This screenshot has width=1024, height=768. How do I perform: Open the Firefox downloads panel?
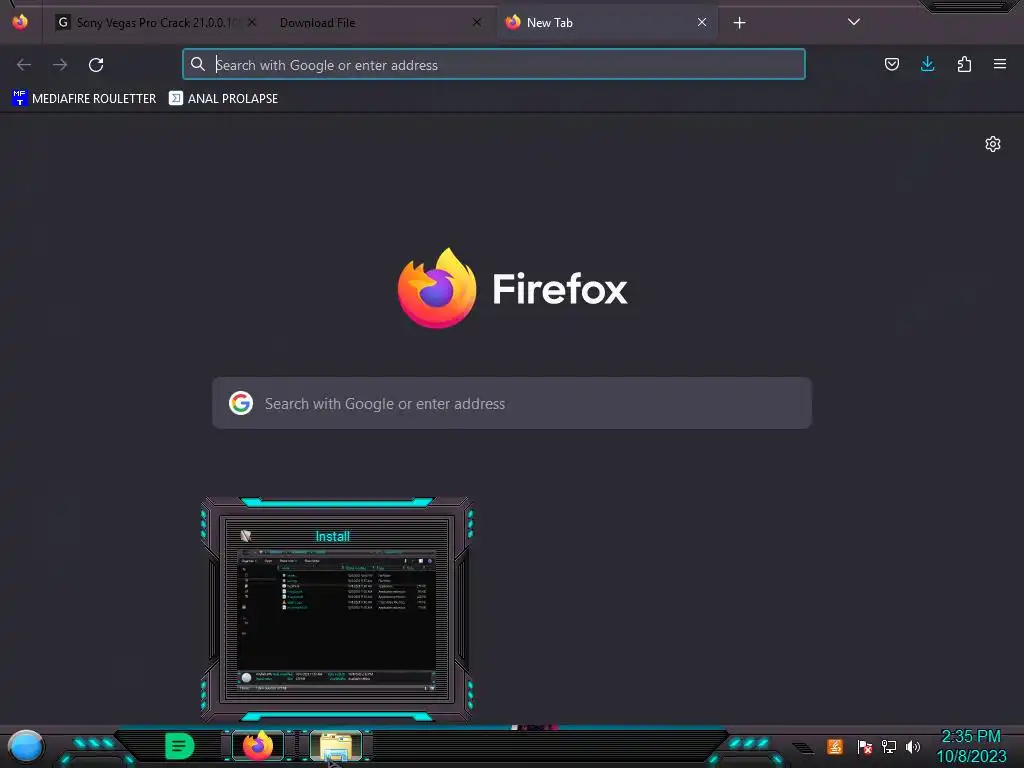coord(927,64)
